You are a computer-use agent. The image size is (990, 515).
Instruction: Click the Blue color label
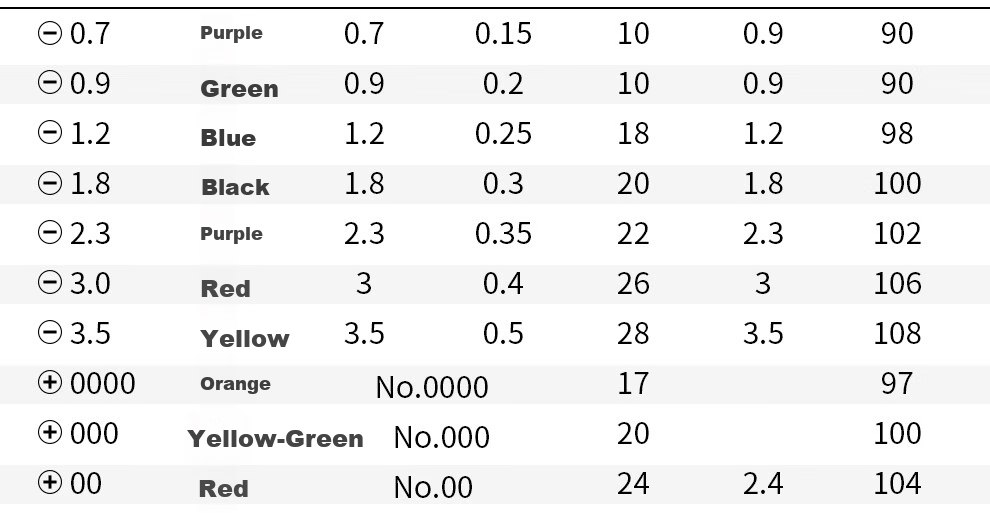(228, 138)
